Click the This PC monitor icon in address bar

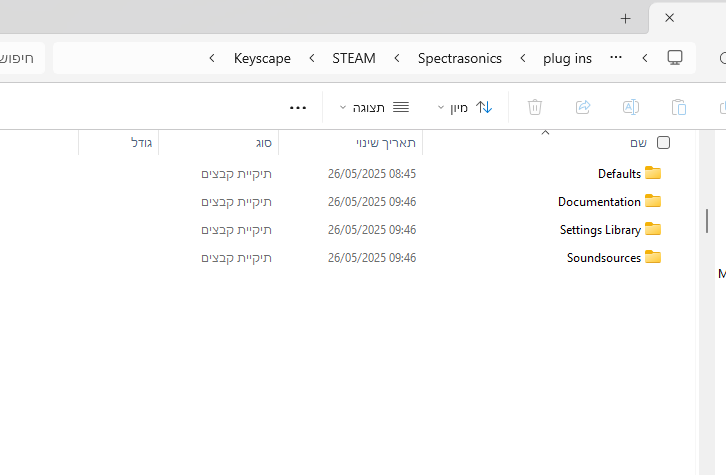click(675, 58)
